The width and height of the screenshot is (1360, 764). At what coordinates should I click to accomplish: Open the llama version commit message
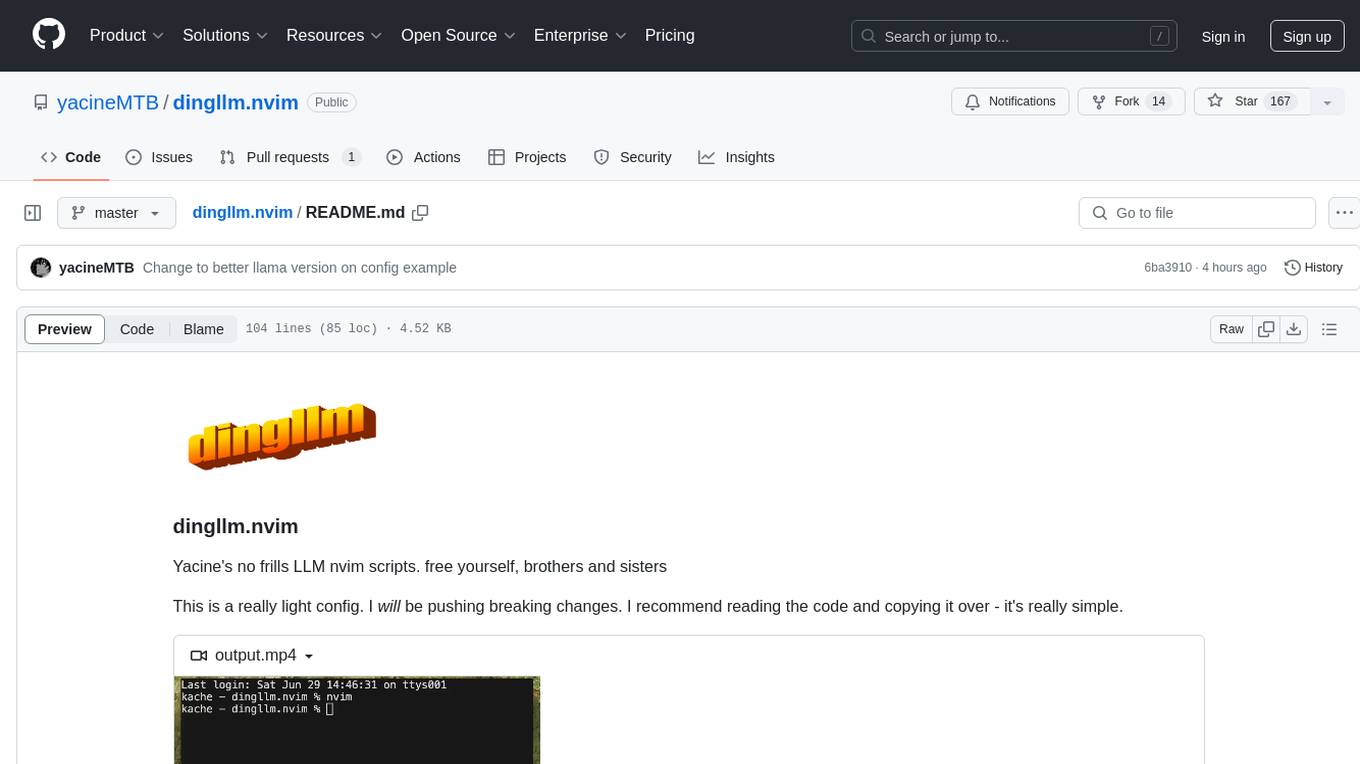point(300,268)
